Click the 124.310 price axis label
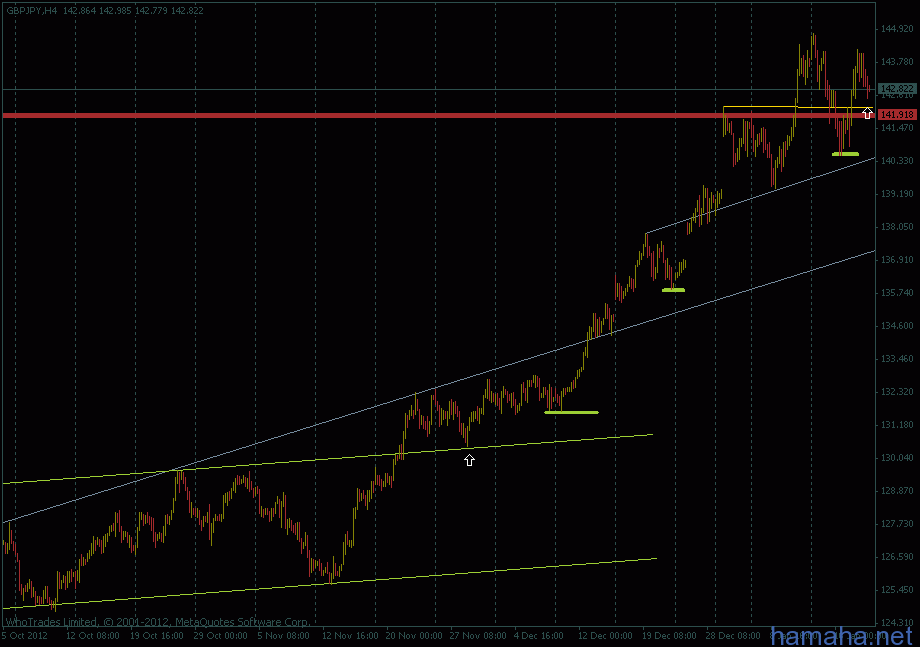Screen dimensions: 920x647 [x=897, y=622]
